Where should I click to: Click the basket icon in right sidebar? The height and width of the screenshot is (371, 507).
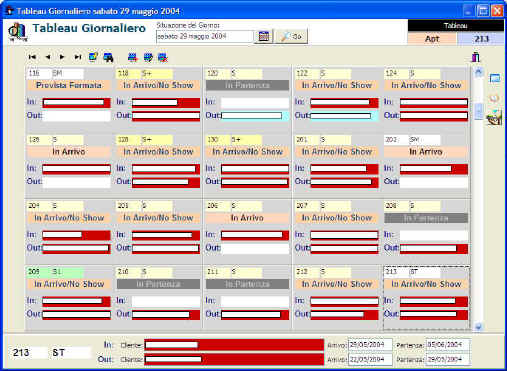(x=494, y=118)
